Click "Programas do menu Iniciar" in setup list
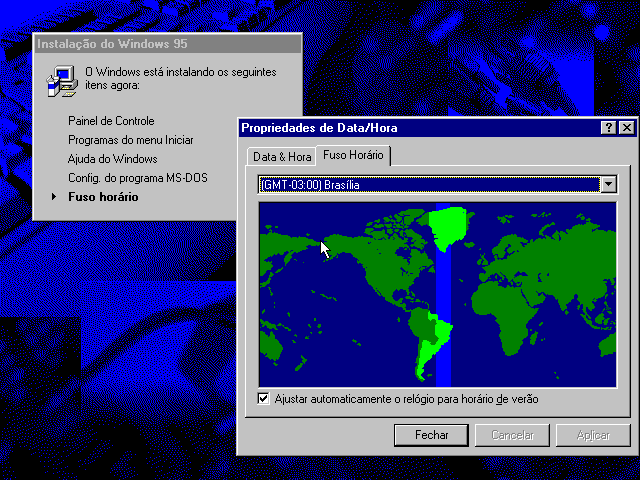Screen dimensions: 640x480 point(131,140)
